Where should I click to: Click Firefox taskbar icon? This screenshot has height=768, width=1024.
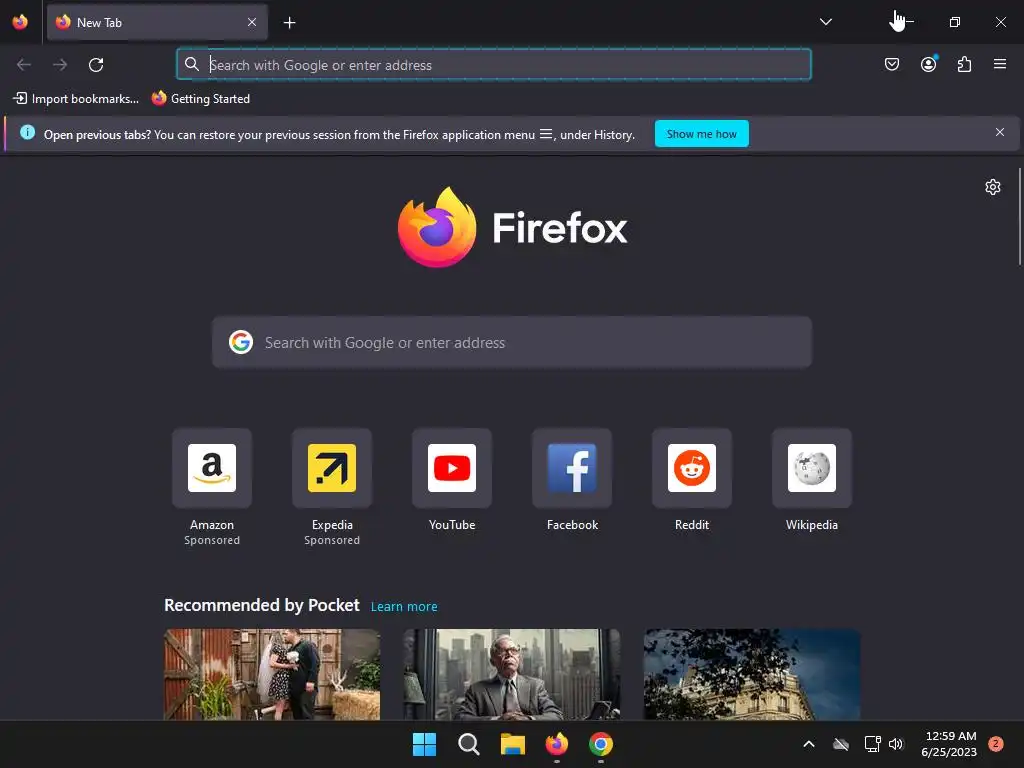[x=556, y=744]
